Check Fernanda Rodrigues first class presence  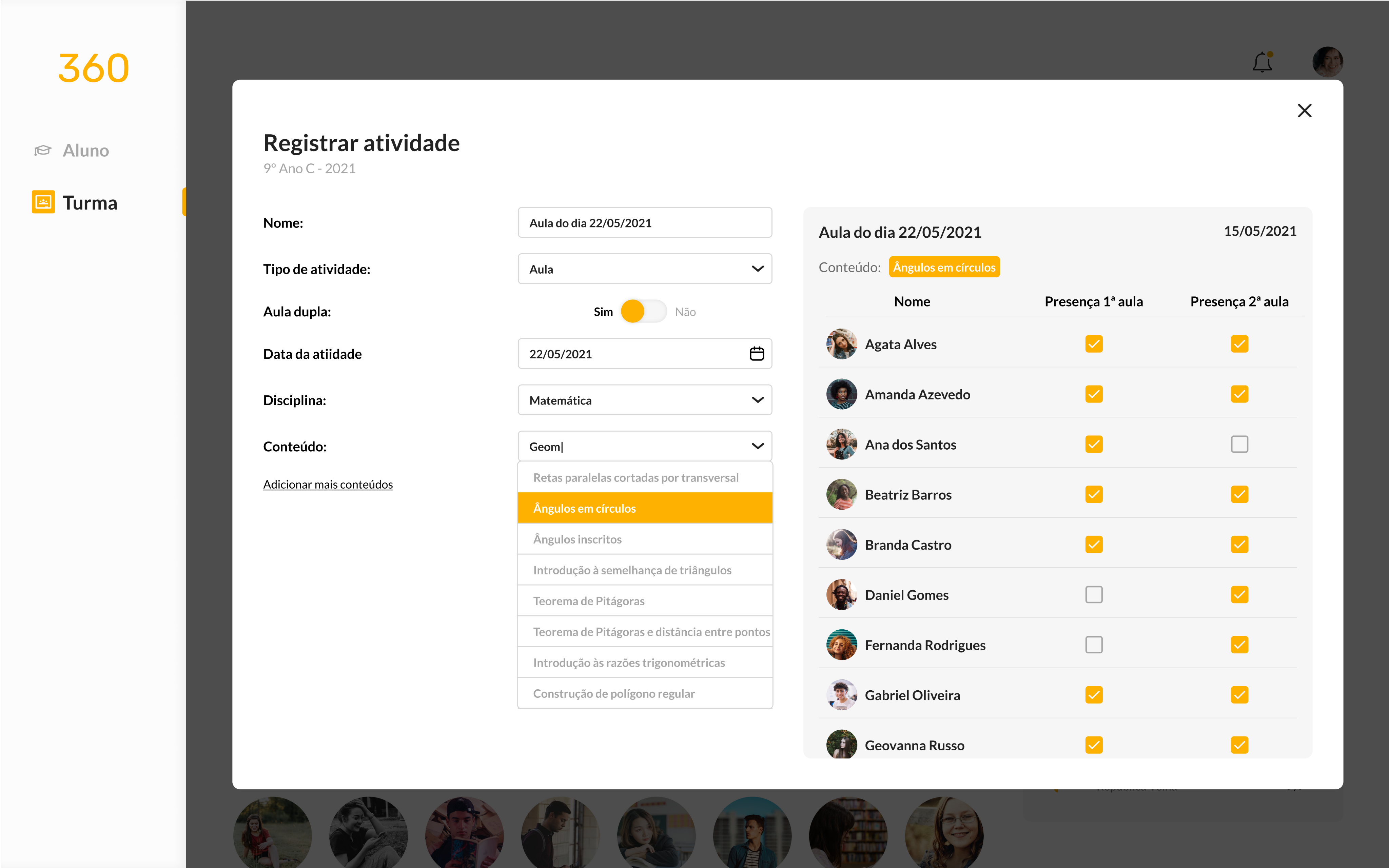(x=1093, y=645)
